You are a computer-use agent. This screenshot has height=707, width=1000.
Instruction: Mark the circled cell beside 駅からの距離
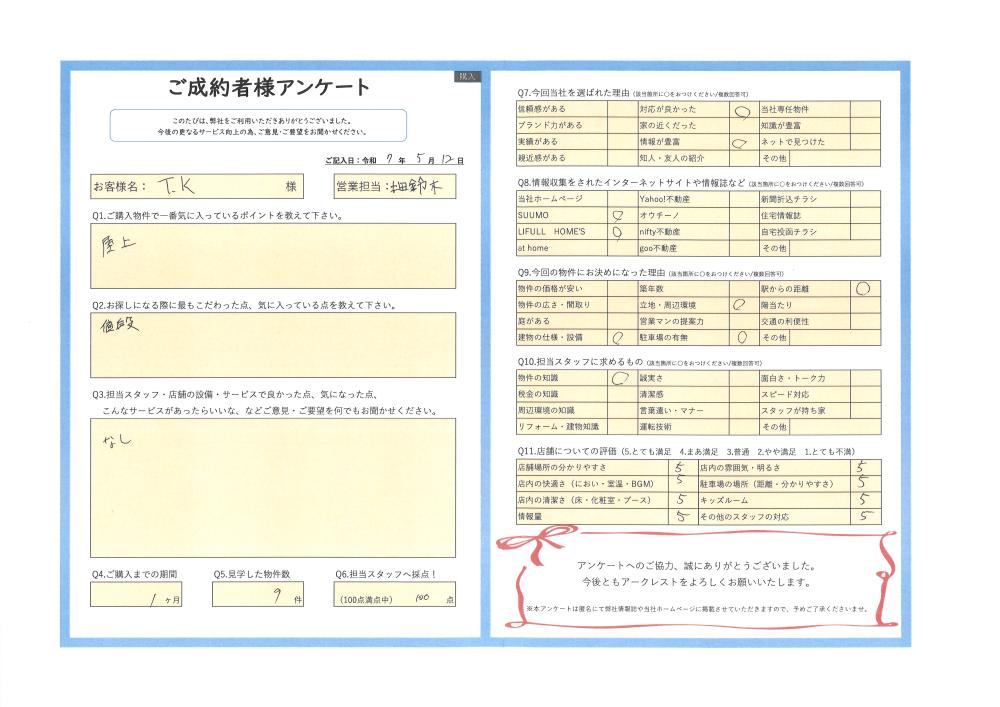865,289
